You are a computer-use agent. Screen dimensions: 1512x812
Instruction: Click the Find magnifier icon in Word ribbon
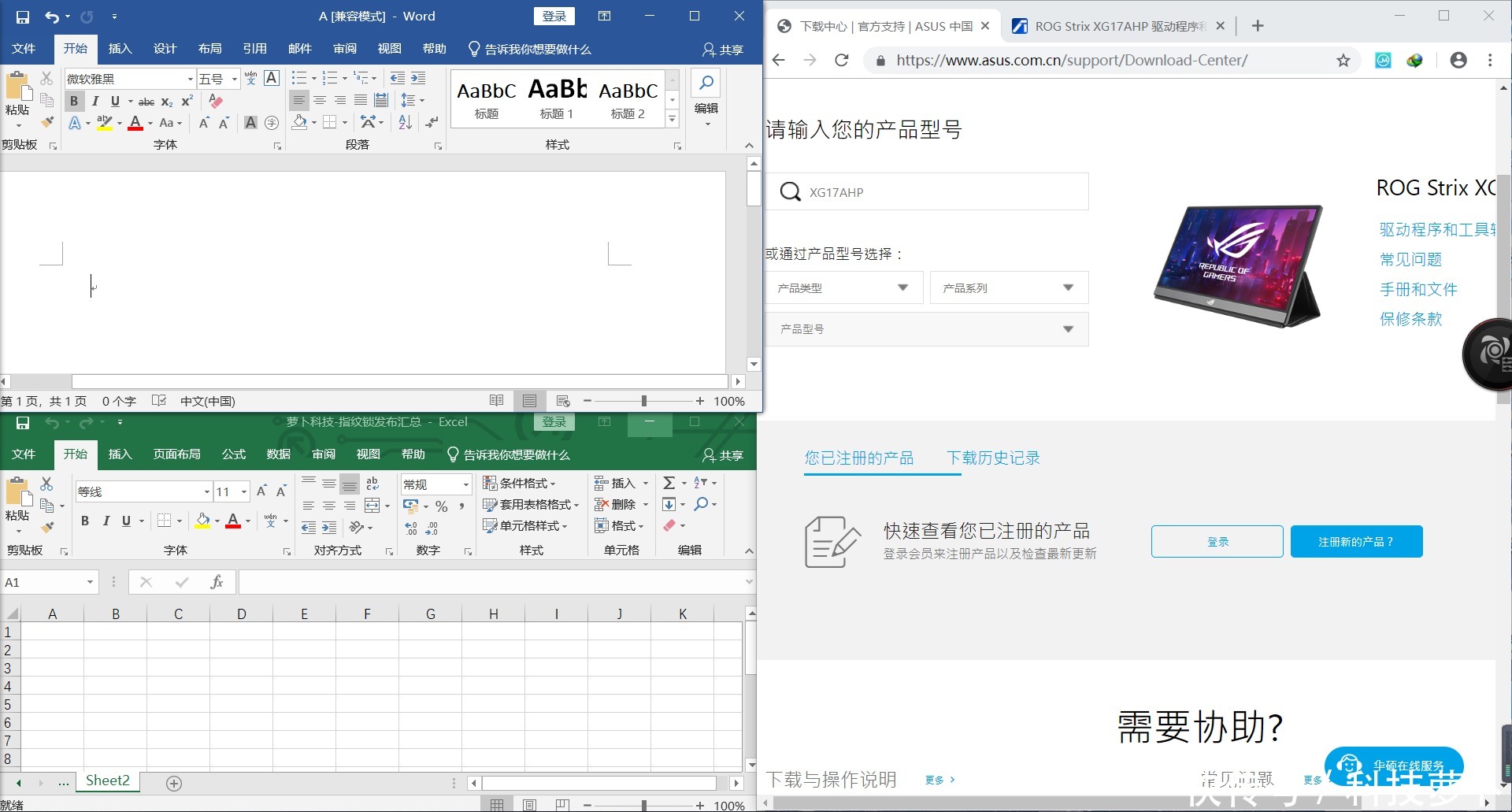[706, 83]
